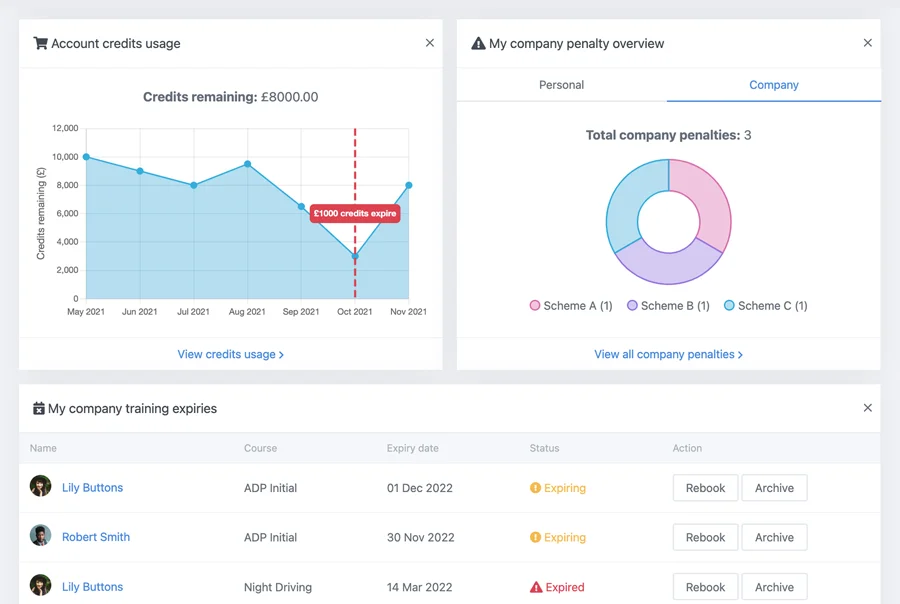Toggle Scheme B legend item
The width and height of the screenshot is (900, 604).
(x=632, y=306)
